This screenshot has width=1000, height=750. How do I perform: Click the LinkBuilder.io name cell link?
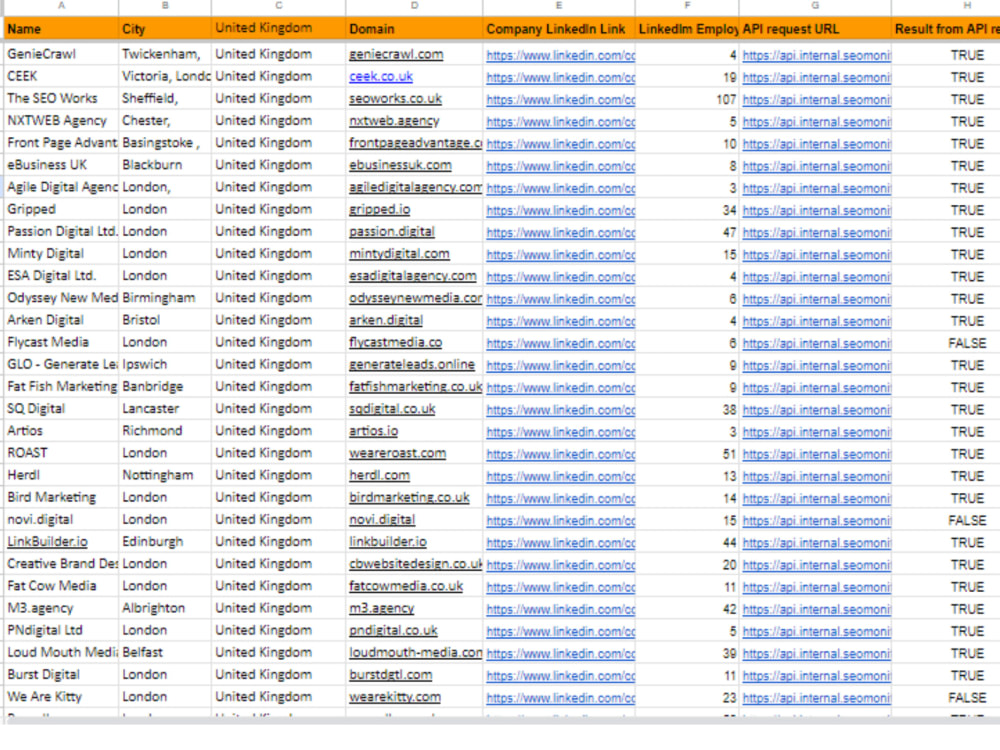point(47,542)
